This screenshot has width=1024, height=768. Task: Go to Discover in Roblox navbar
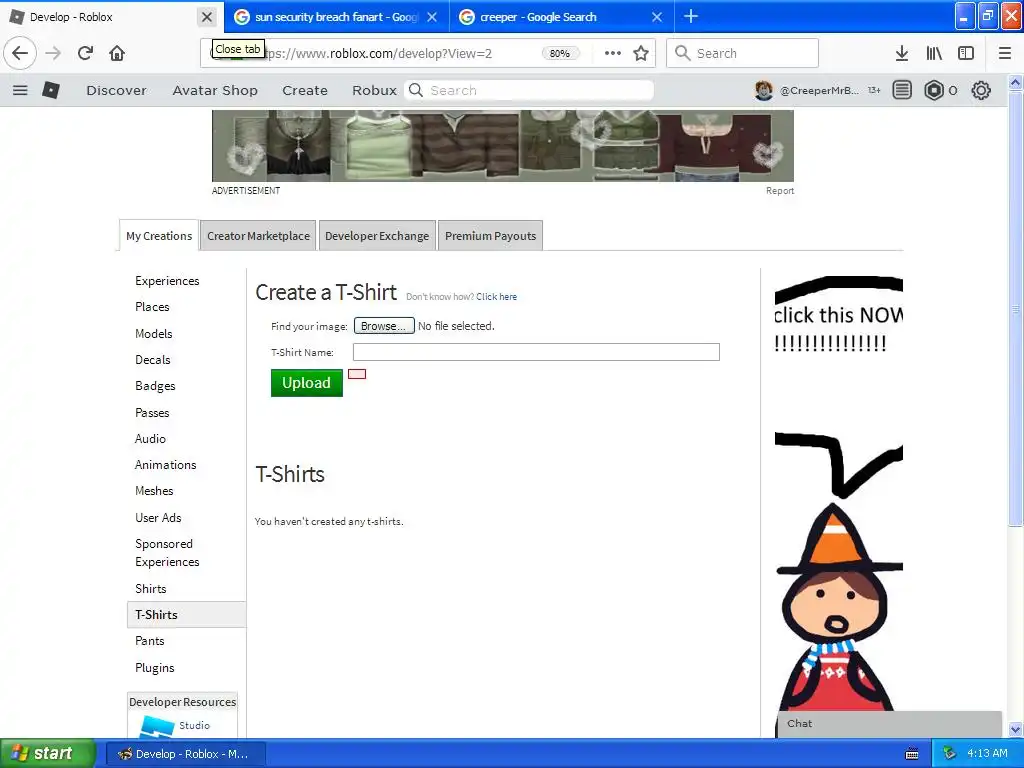tap(116, 90)
